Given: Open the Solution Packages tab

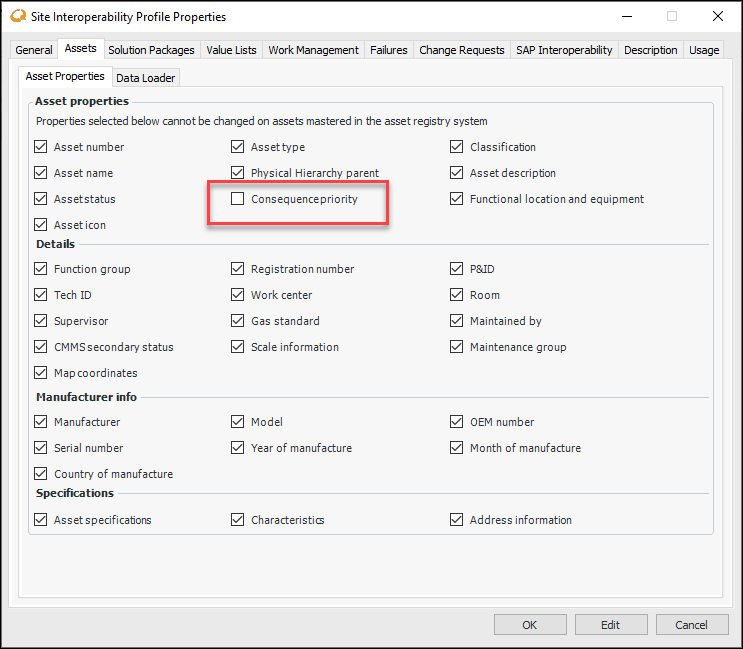Looking at the screenshot, I should coord(151,50).
